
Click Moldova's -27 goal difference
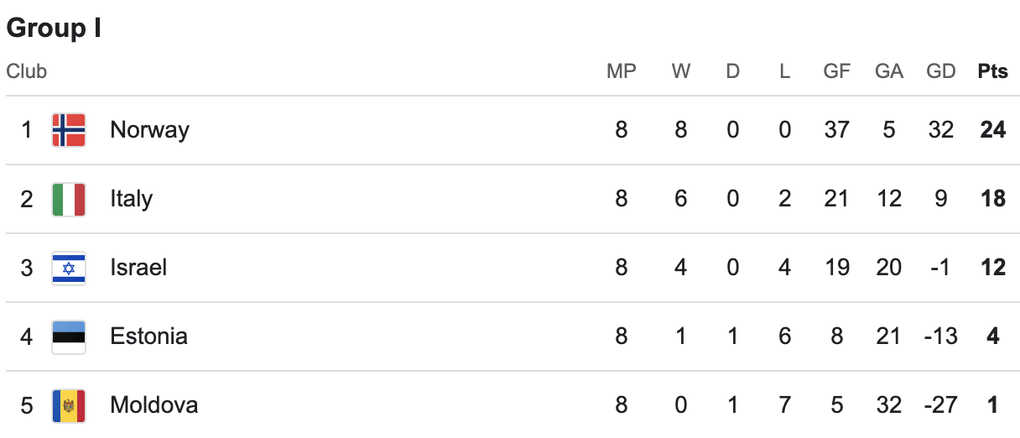click(940, 405)
